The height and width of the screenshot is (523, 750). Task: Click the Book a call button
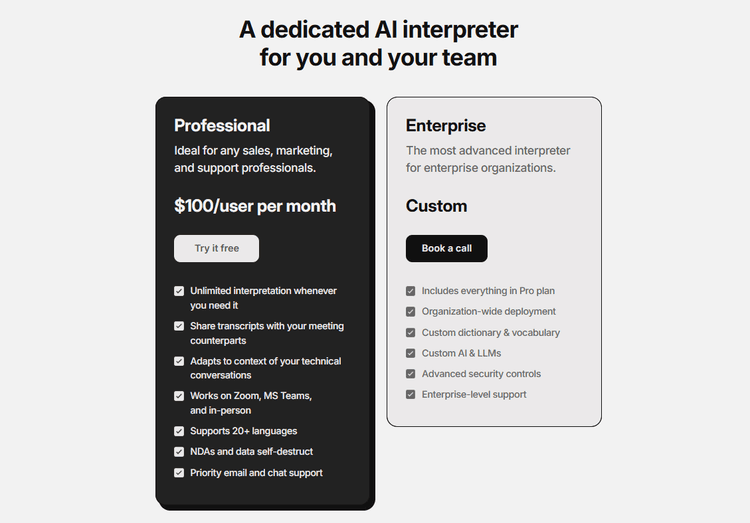(446, 248)
